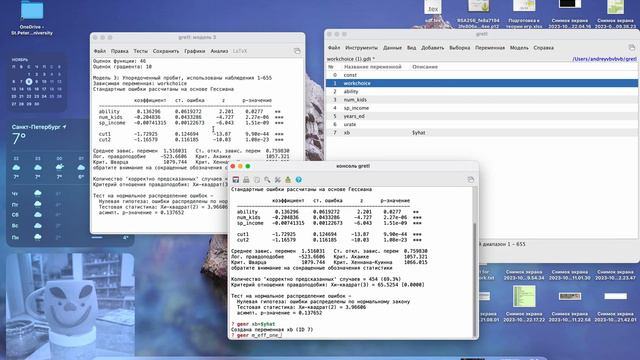
Task: Click window-list icon at console toolbar right
Action: click(x=471, y=180)
